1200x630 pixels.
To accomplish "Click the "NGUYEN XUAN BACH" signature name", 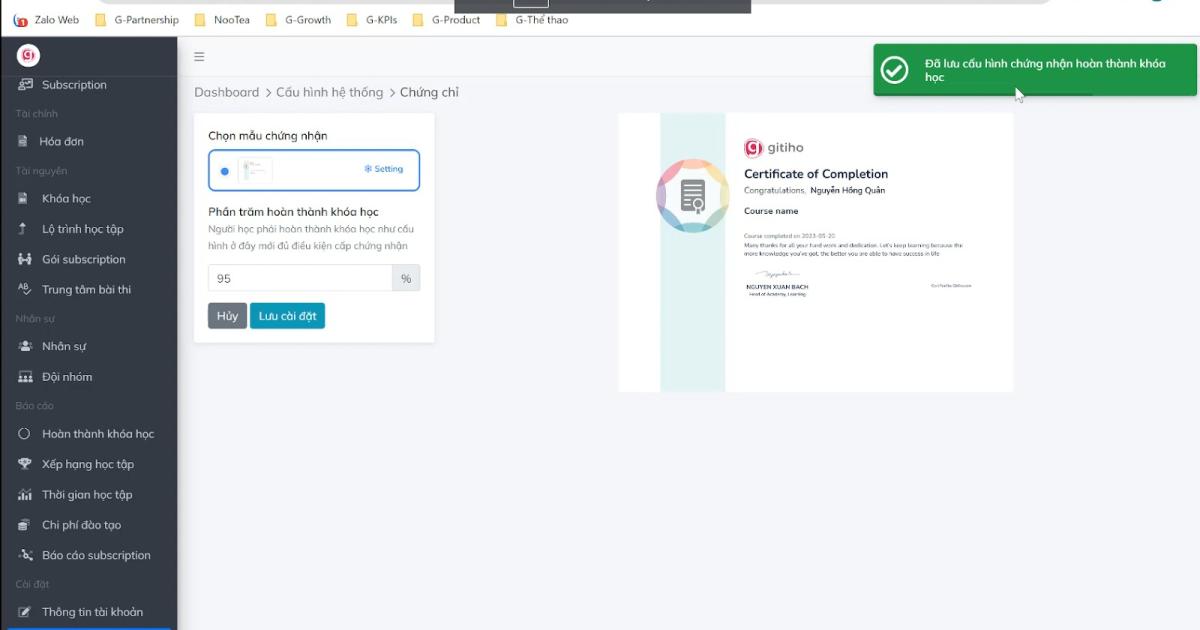I will 777,287.
